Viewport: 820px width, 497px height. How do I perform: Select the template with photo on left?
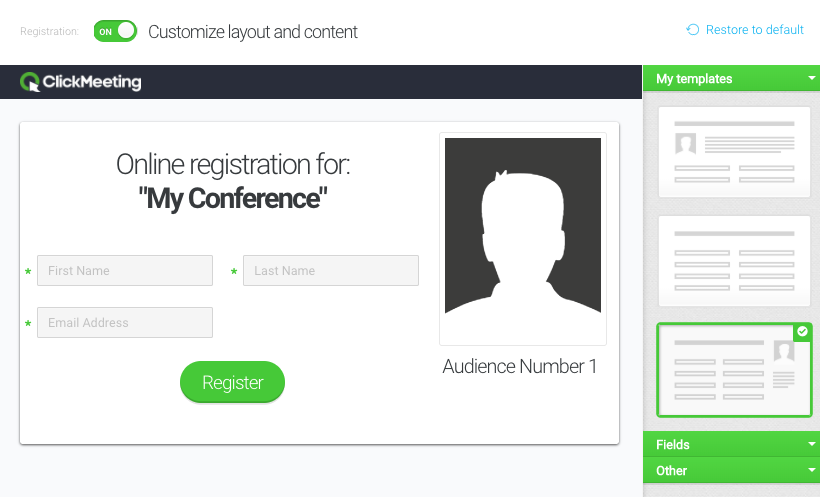click(734, 152)
